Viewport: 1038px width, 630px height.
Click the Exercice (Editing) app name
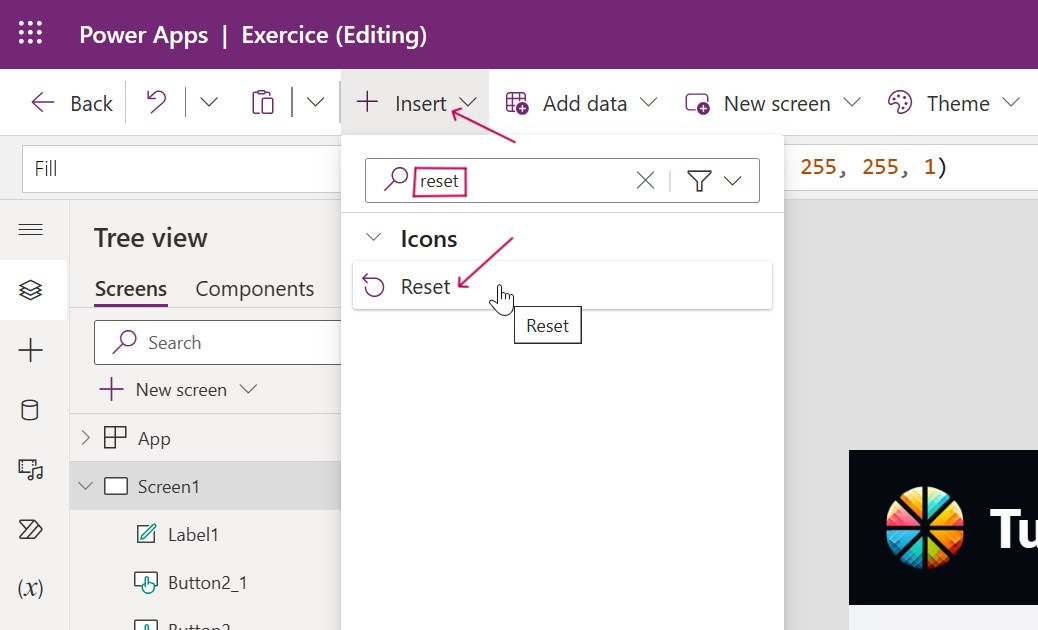(334, 34)
